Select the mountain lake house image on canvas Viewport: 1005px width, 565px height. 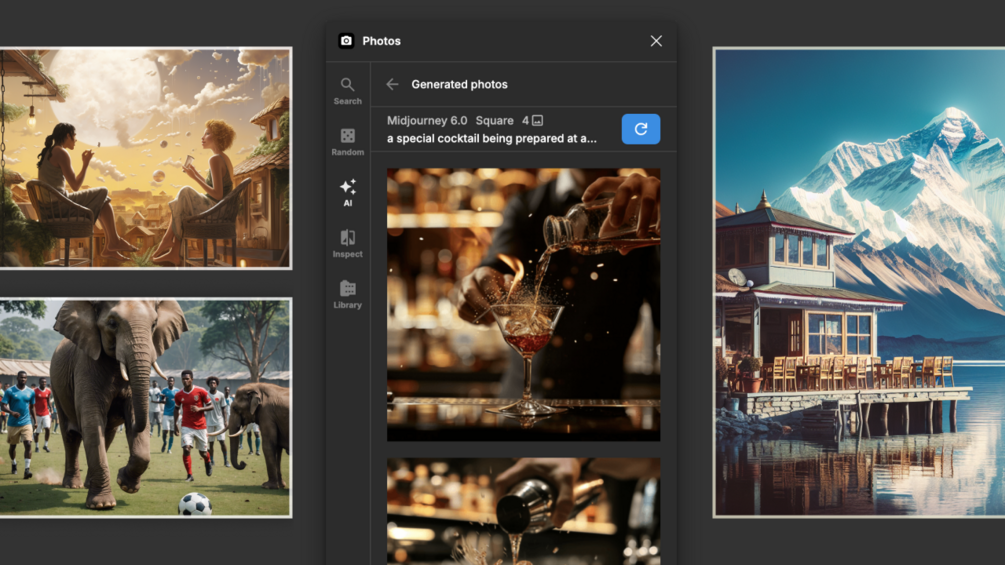click(859, 282)
